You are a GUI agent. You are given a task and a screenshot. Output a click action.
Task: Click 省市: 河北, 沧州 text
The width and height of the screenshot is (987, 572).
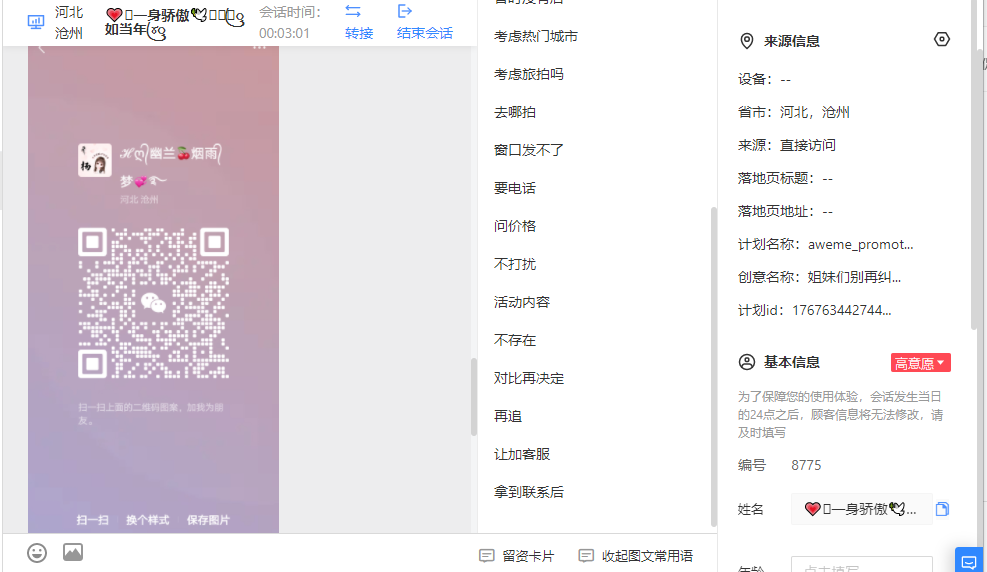tap(794, 113)
